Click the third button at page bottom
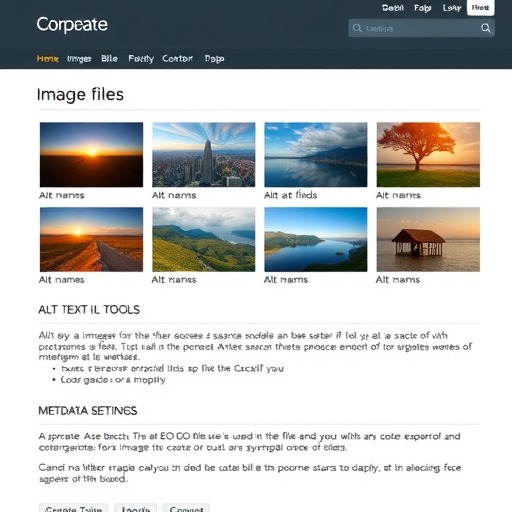 (186, 508)
